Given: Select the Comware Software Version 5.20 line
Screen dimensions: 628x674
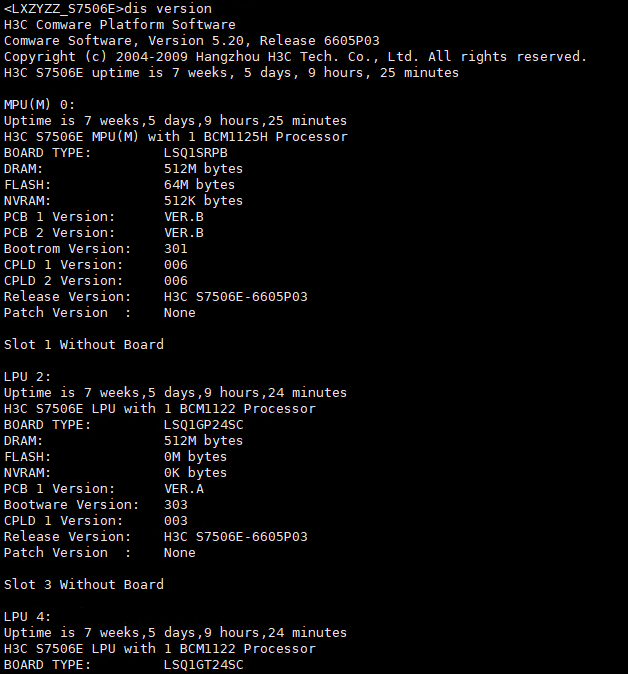Looking at the screenshot, I should 192,41.
